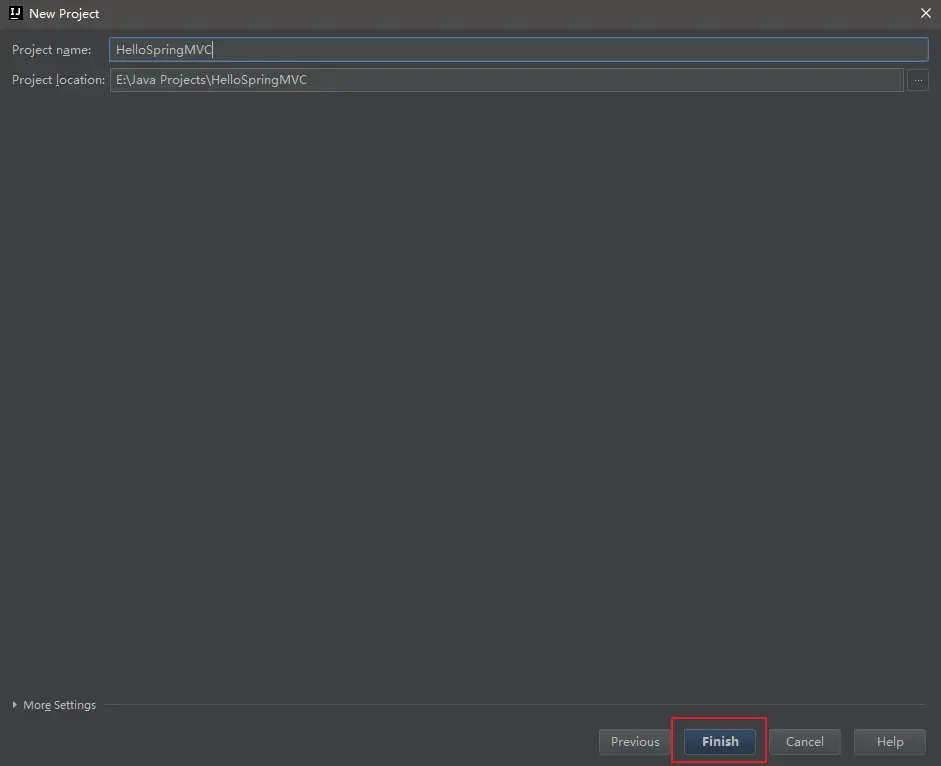Click the "Project name:" label
Screen dimensions: 941x766
coord(52,50)
